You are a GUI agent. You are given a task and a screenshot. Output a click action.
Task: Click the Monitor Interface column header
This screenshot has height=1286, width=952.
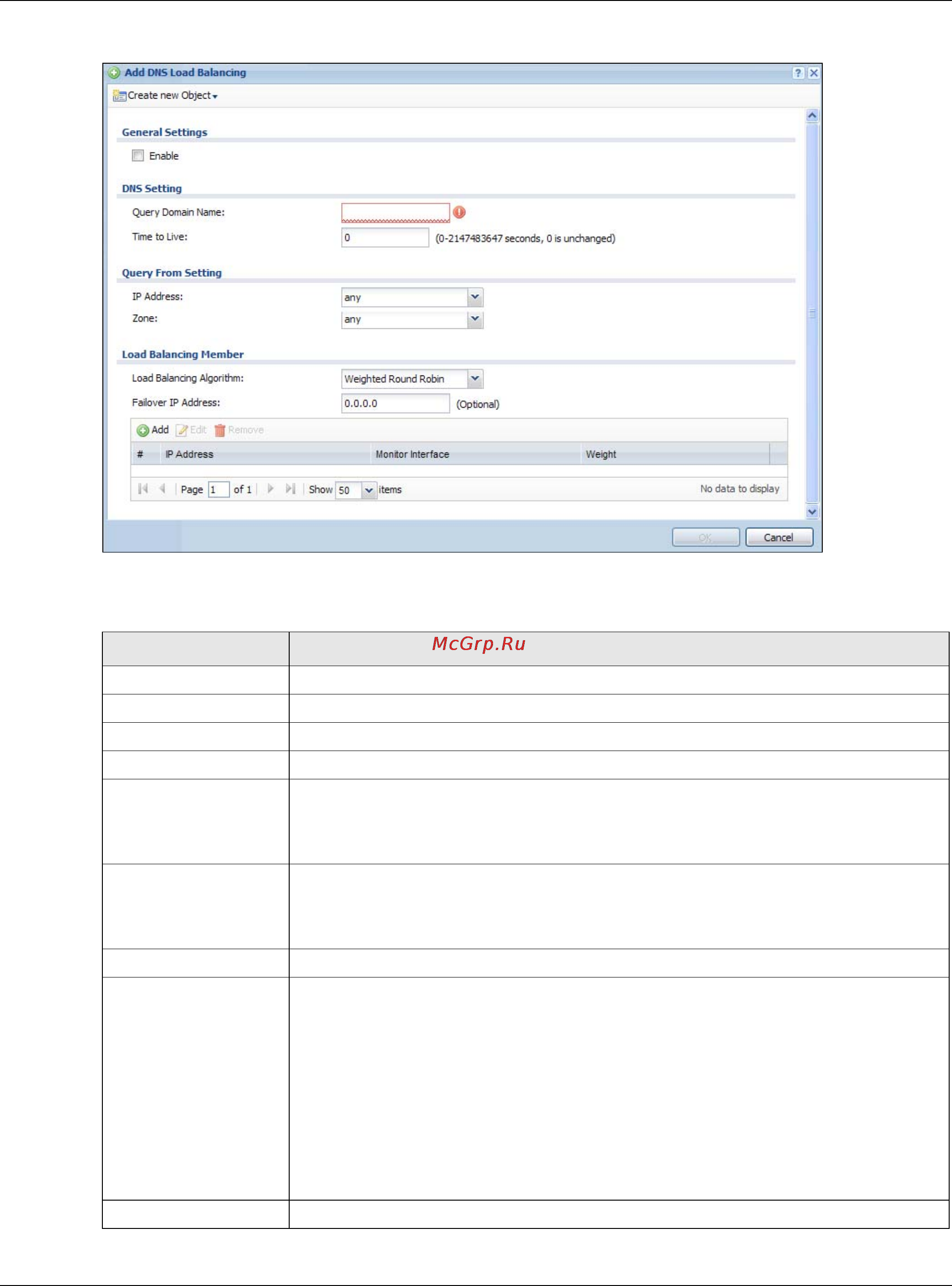(476, 454)
